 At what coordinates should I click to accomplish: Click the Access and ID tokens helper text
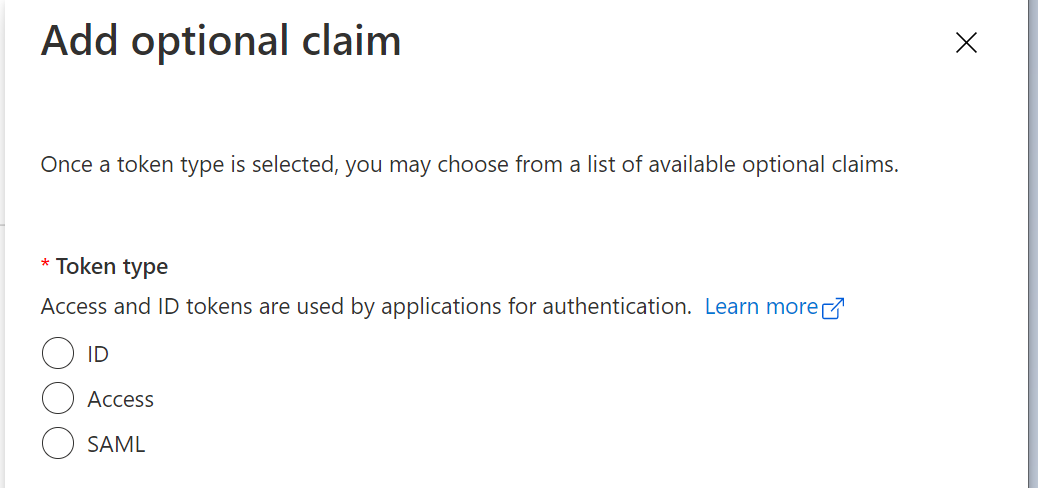pyautogui.click(x=366, y=307)
